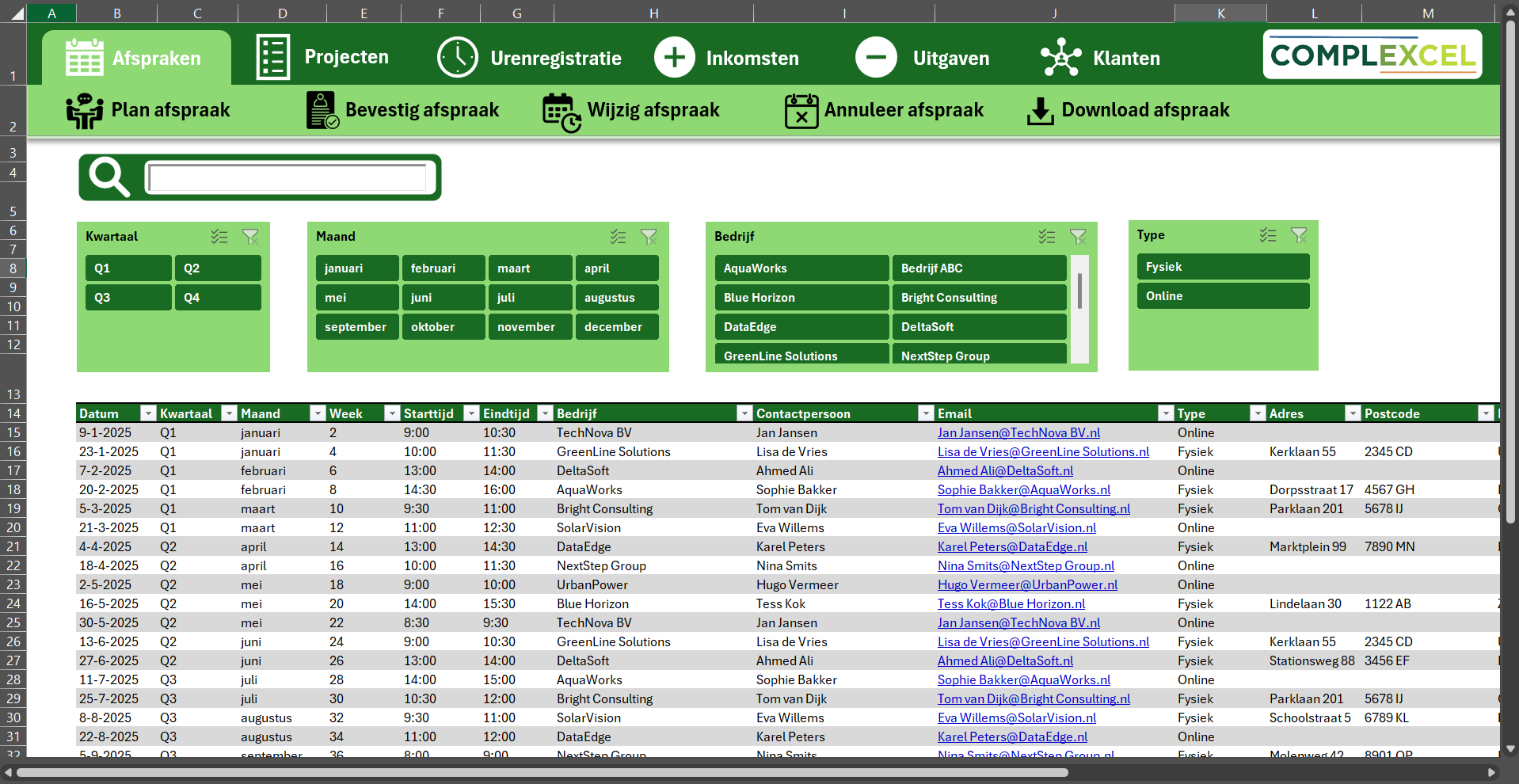The width and height of the screenshot is (1519, 784).
Task: Toggle Fysiek in Type slicer
Action: pos(1223,266)
